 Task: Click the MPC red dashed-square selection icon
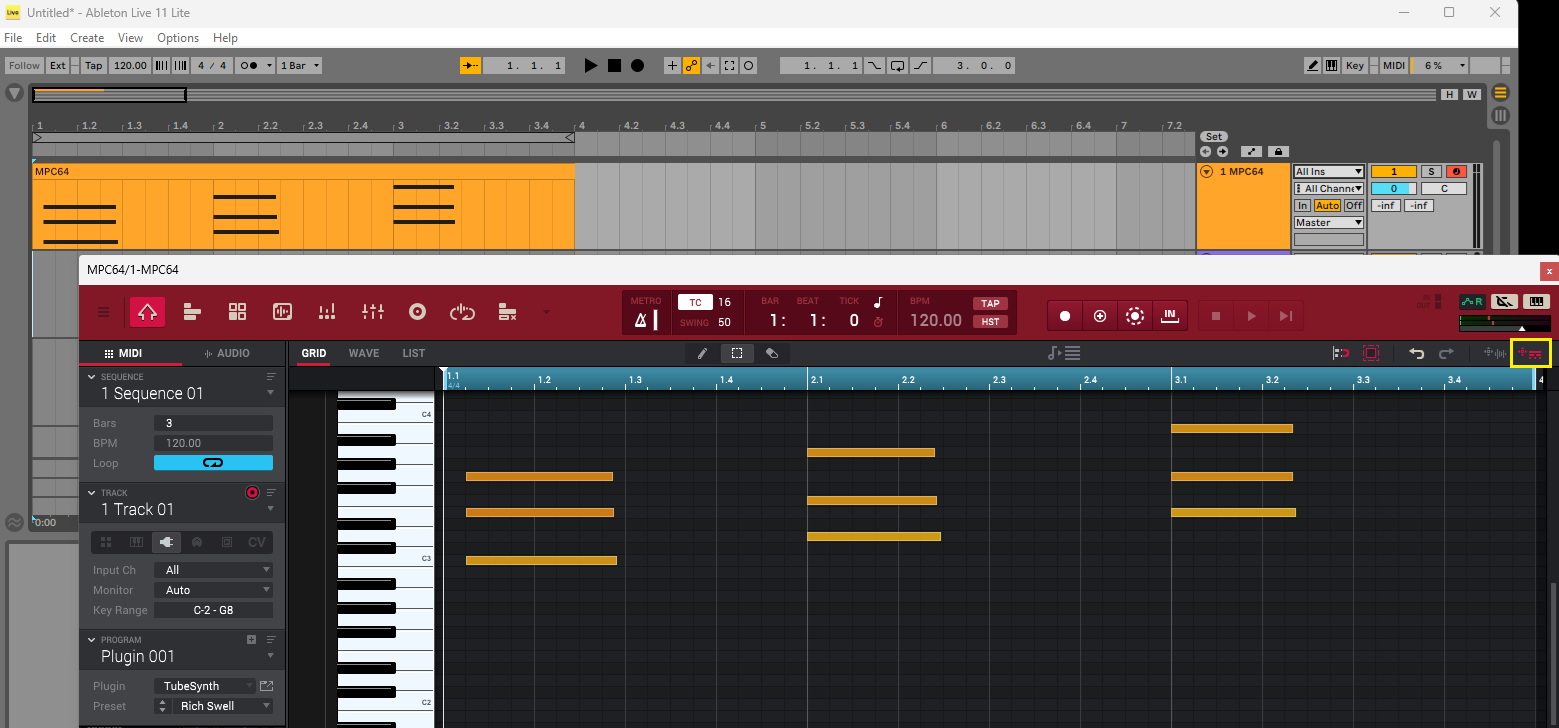tap(1371, 353)
